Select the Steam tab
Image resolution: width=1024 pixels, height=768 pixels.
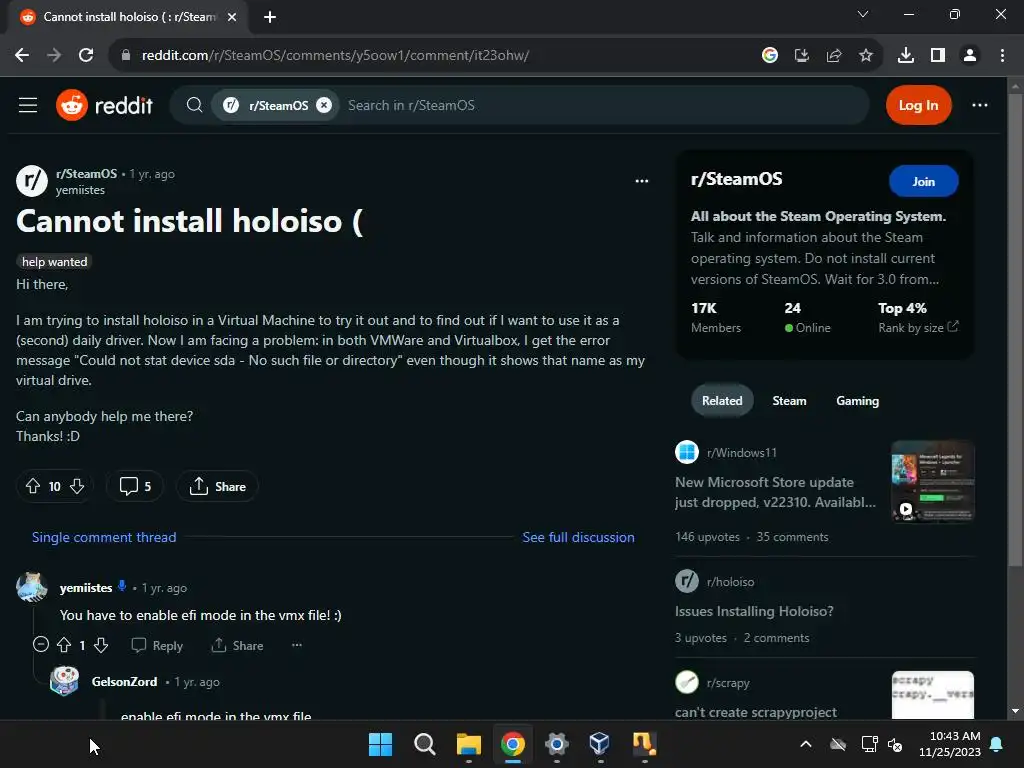pyautogui.click(x=789, y=400)
